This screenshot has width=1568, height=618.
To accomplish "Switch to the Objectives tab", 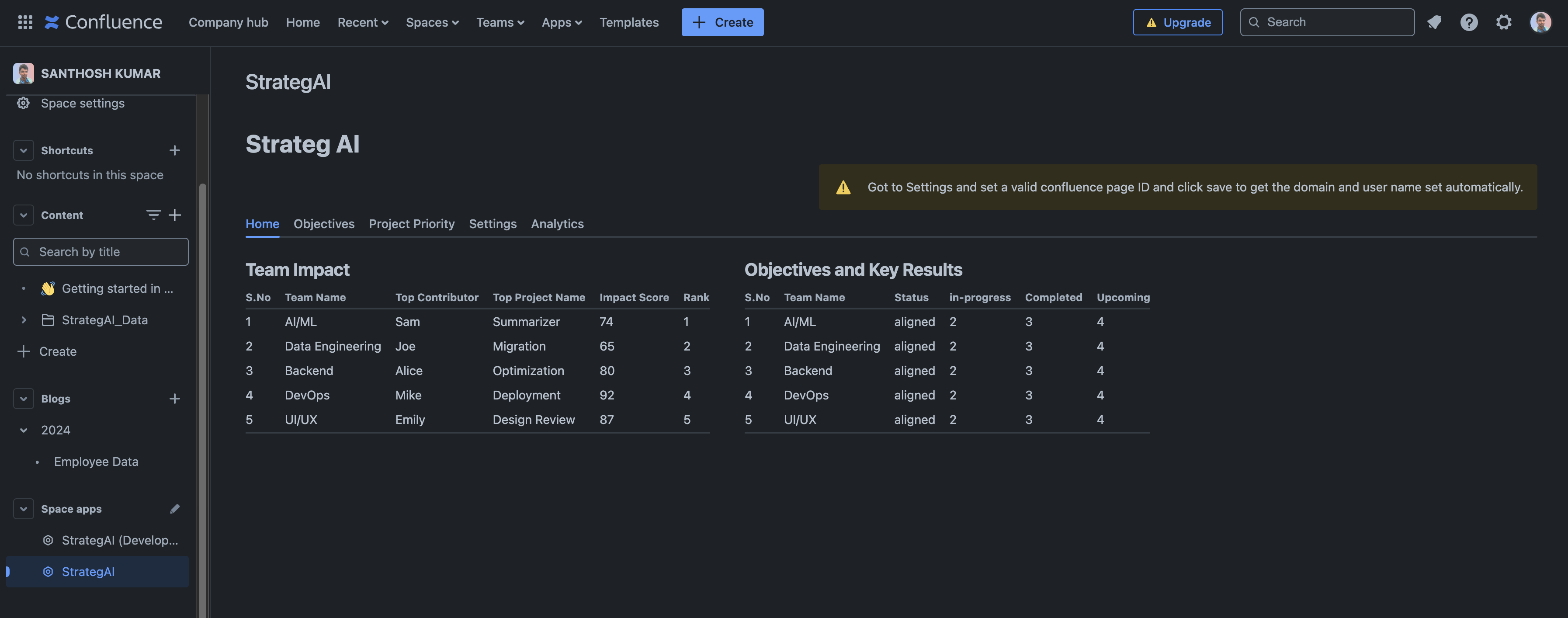I will 324,224.
